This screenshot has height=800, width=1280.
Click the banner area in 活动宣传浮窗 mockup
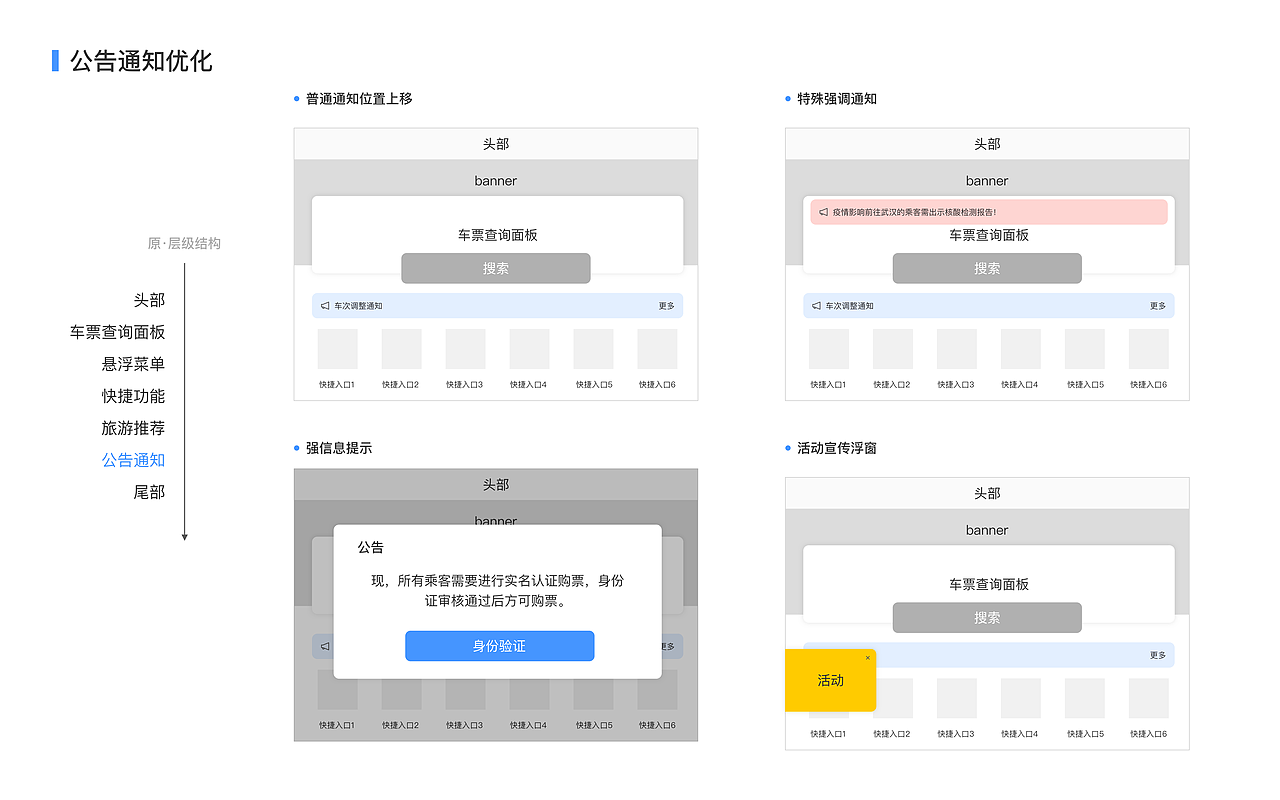[987, 530]
